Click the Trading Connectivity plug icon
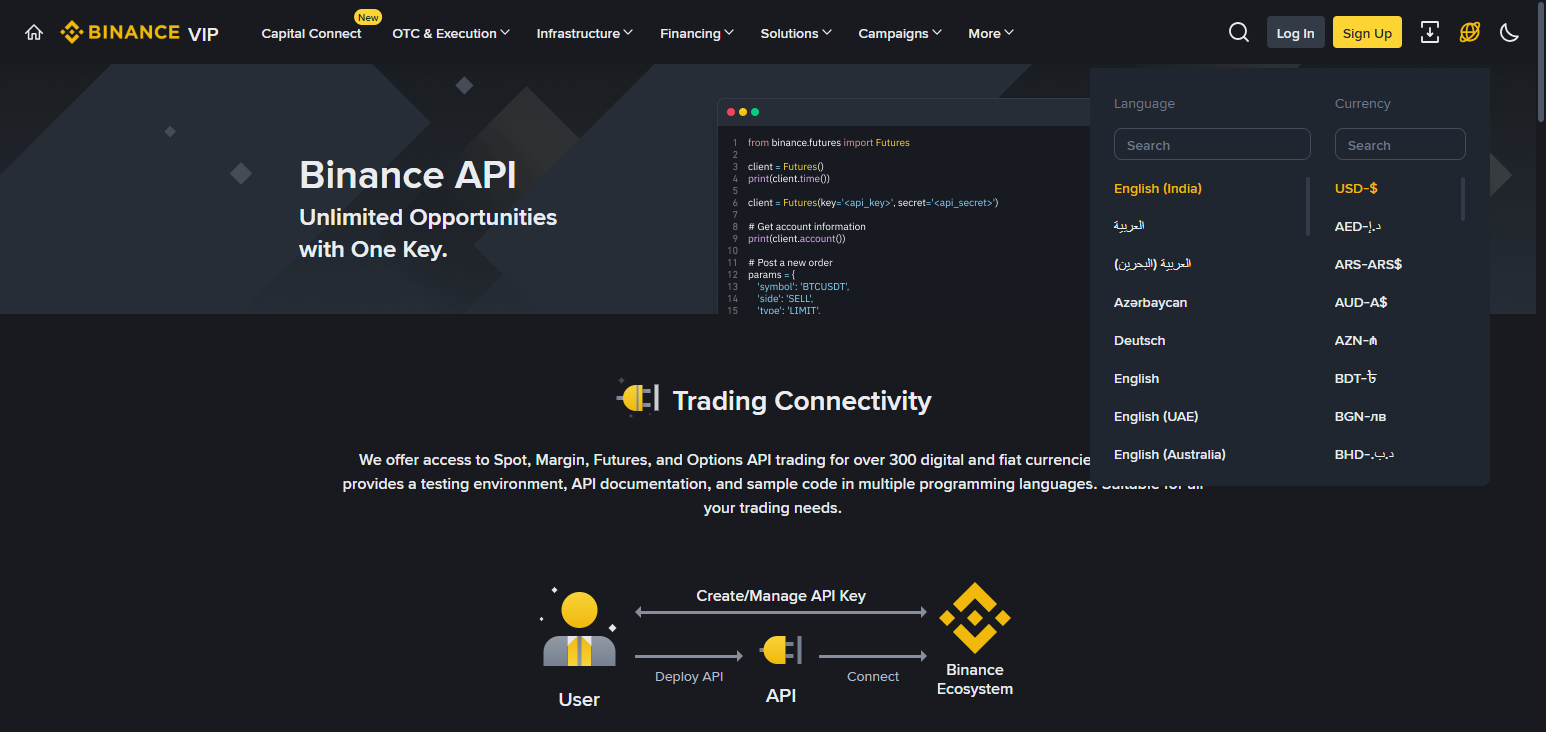 click(x=638, y=398)
